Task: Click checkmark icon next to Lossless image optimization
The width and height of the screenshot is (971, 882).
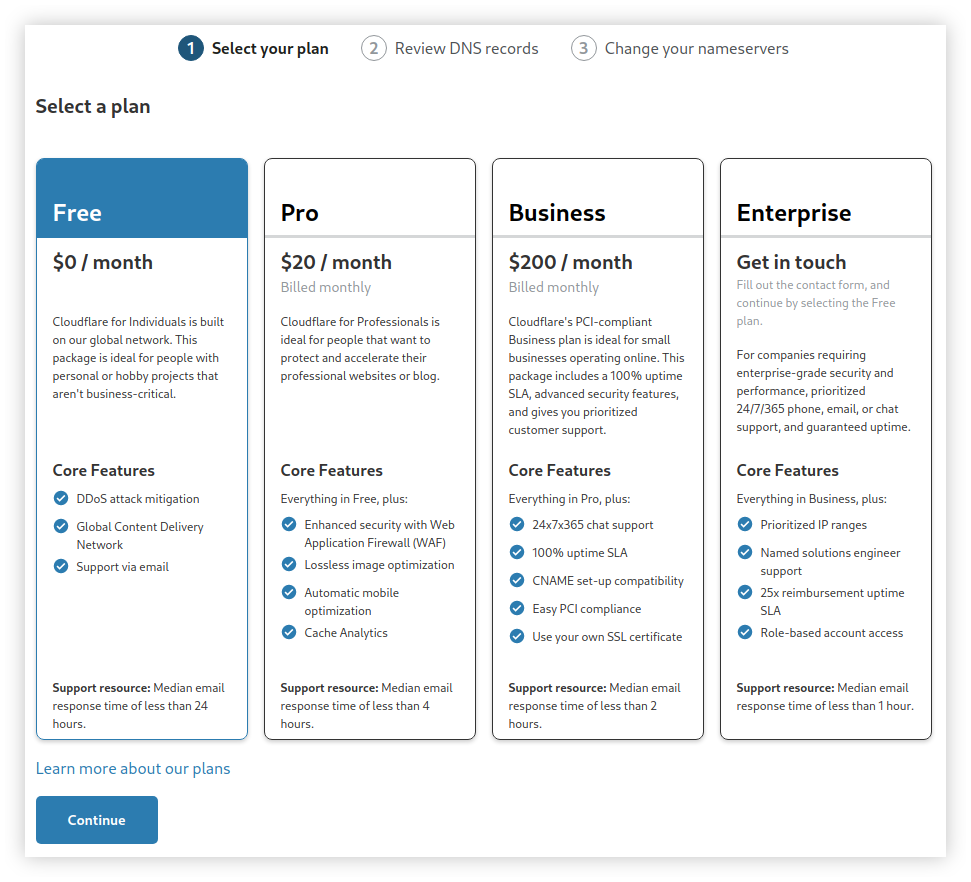Action: (x=289, y=564)
